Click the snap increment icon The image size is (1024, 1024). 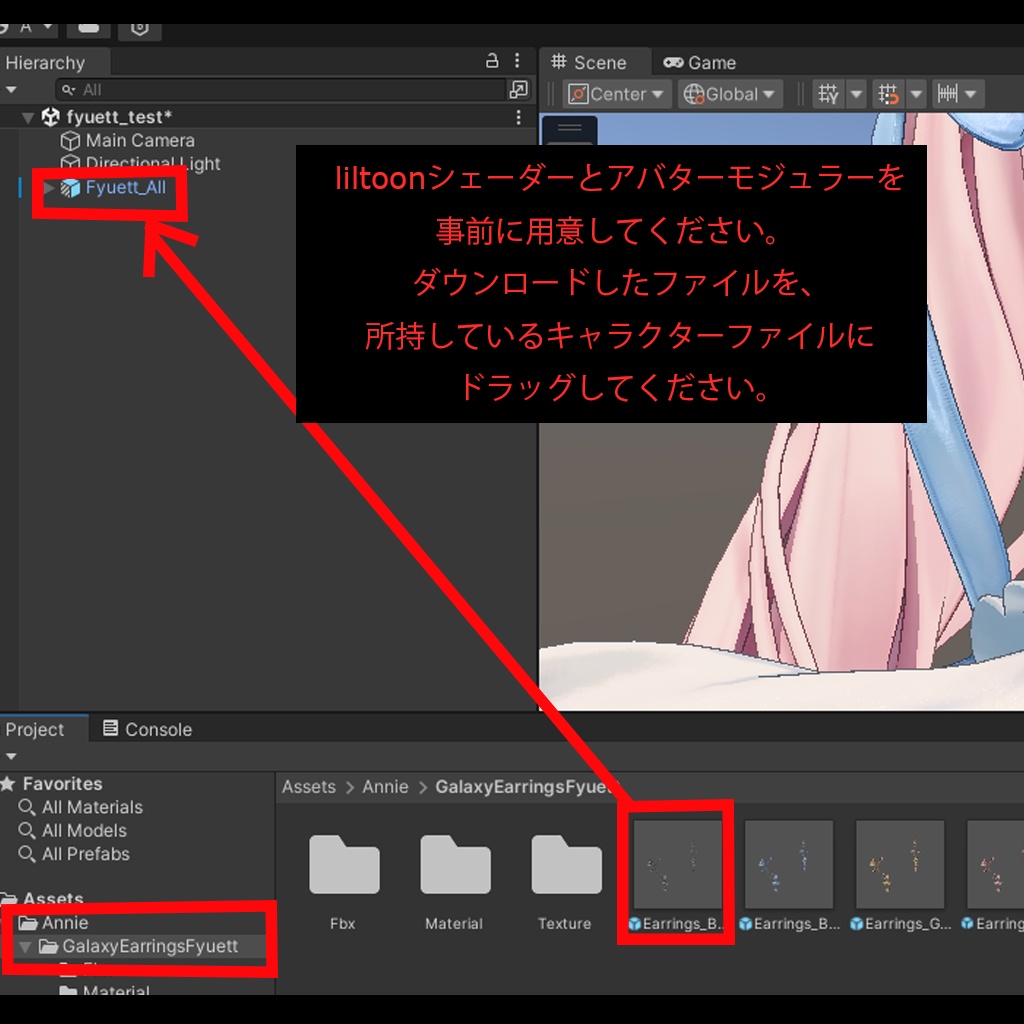coord(948,94)
